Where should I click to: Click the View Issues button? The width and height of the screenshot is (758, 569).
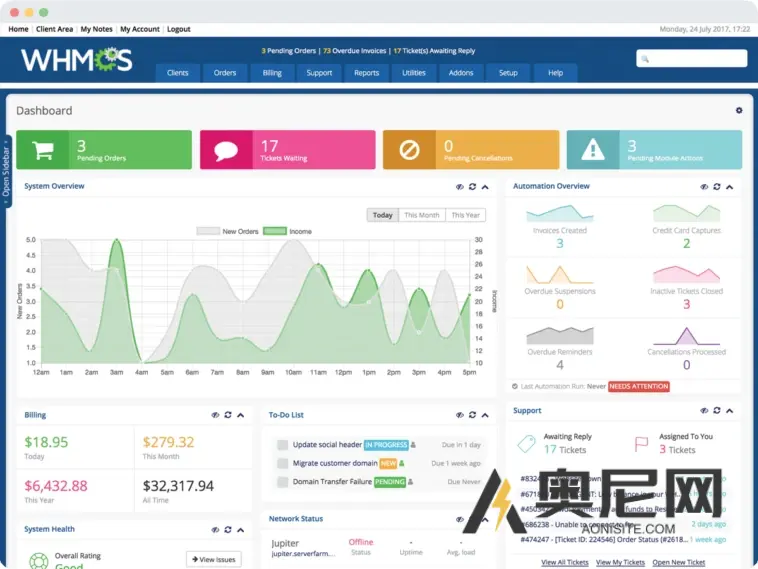click(214, 559)
